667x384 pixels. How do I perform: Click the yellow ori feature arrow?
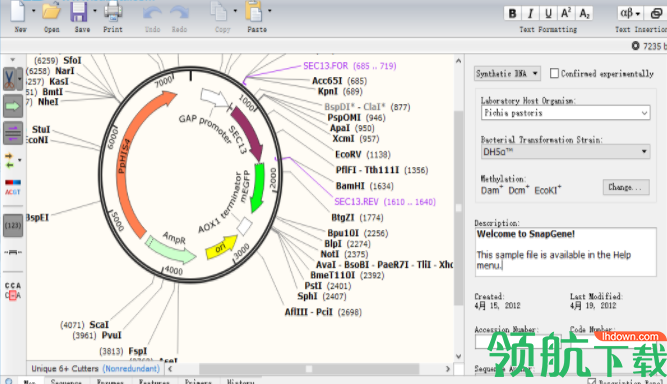(221, 247)
